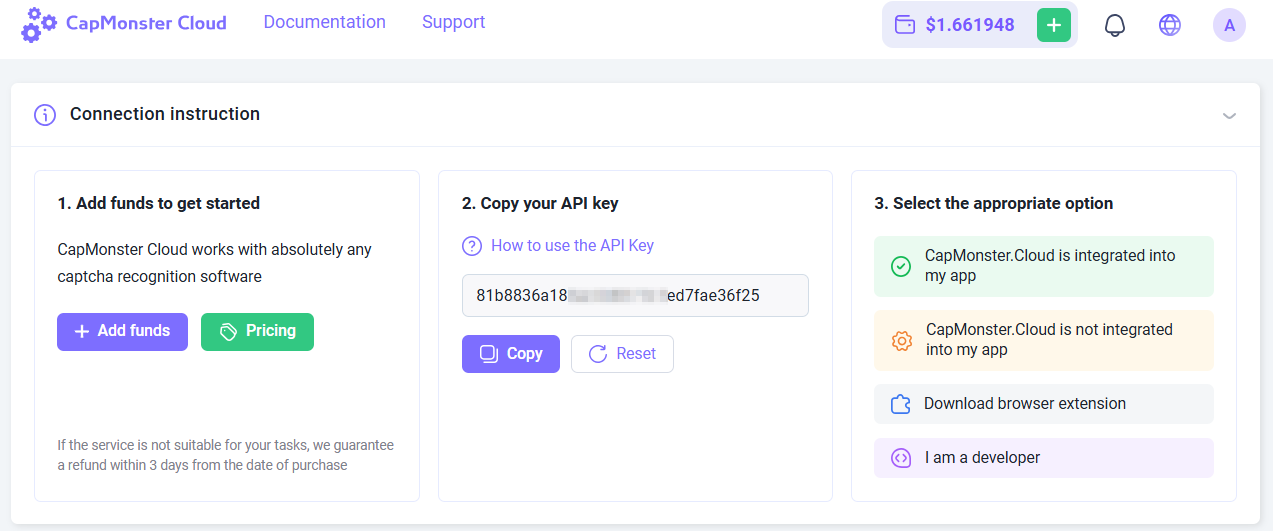The height and width of the screenshot is (531, 1273).
Task: Click the question mark help icon
Action: pos(472,246)
